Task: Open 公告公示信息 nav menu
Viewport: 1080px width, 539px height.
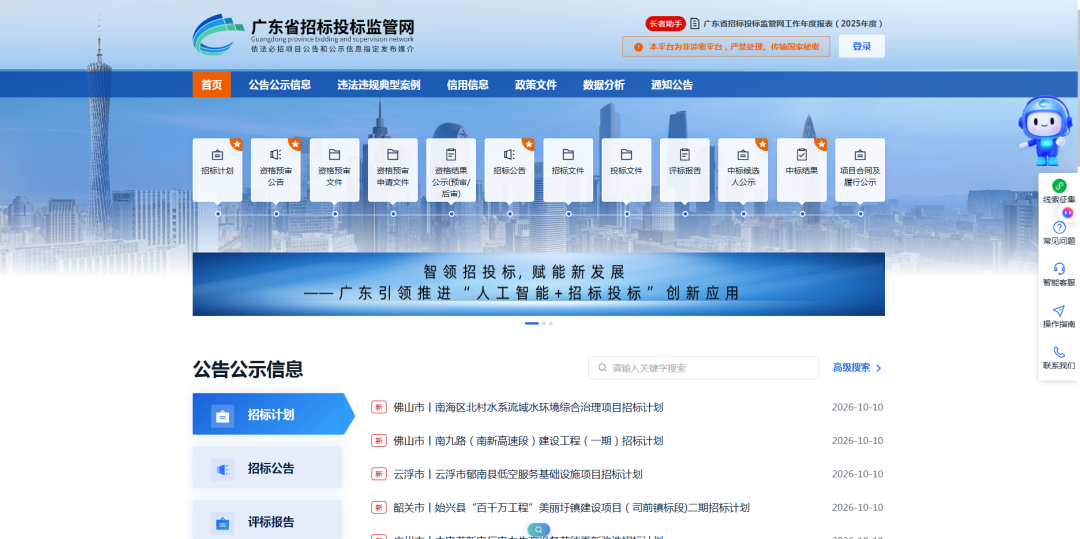Action: (280, 85)
